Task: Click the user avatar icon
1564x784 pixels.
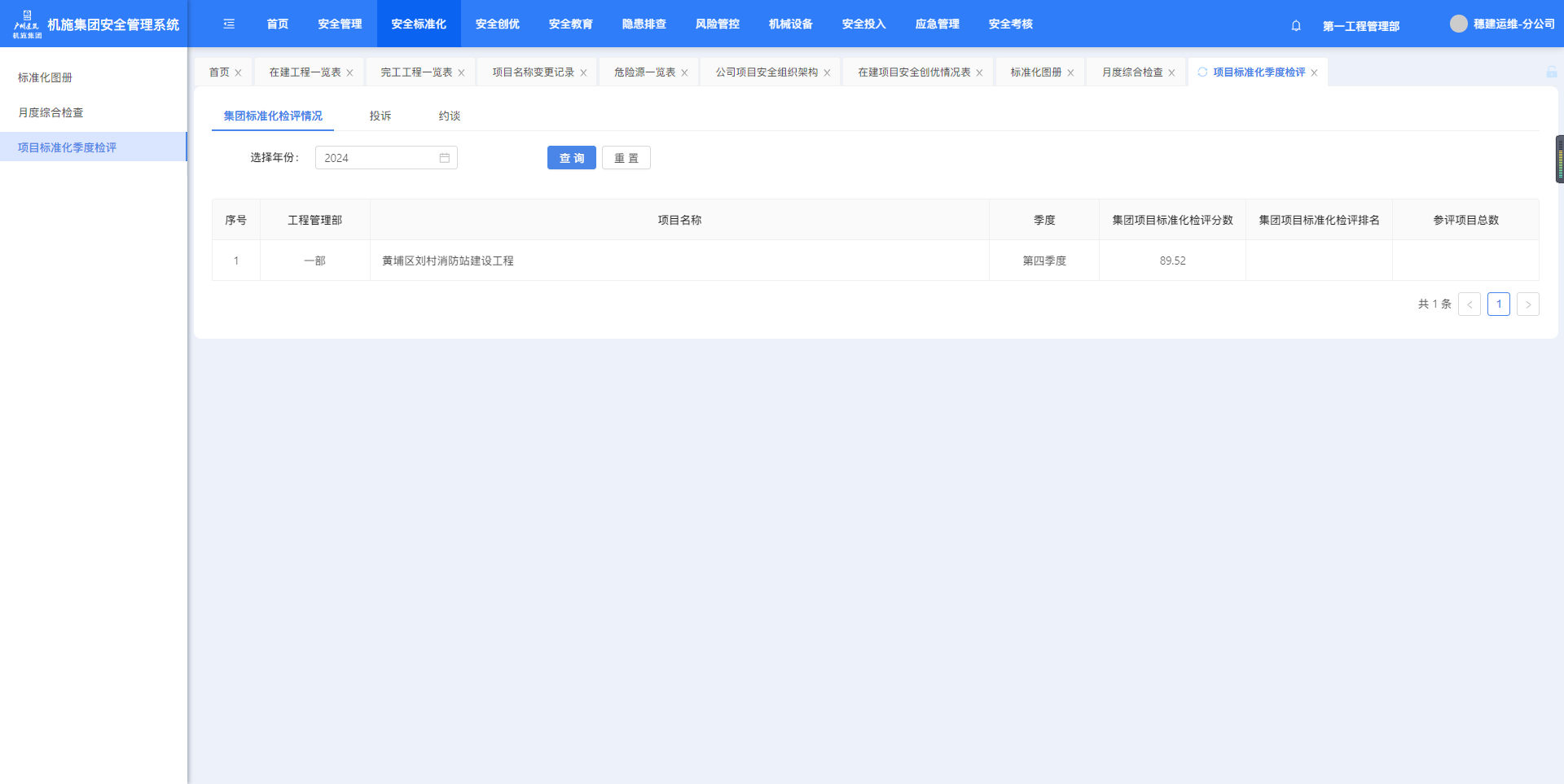Action: tap(1458, 24)
